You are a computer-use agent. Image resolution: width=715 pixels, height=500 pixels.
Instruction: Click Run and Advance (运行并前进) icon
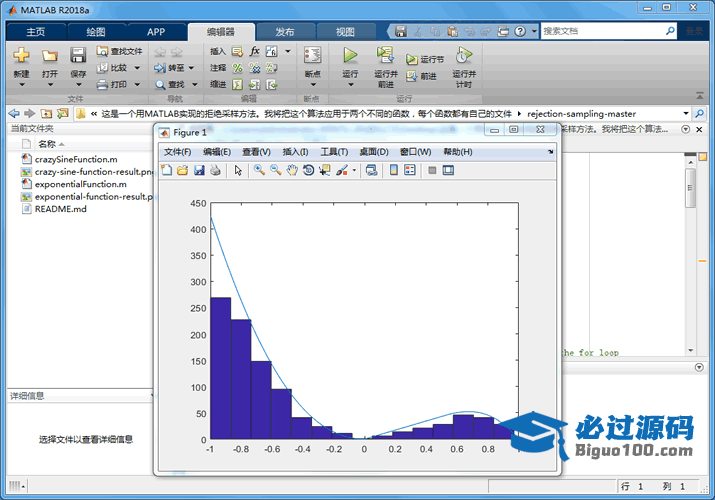[x=385, y=56]
